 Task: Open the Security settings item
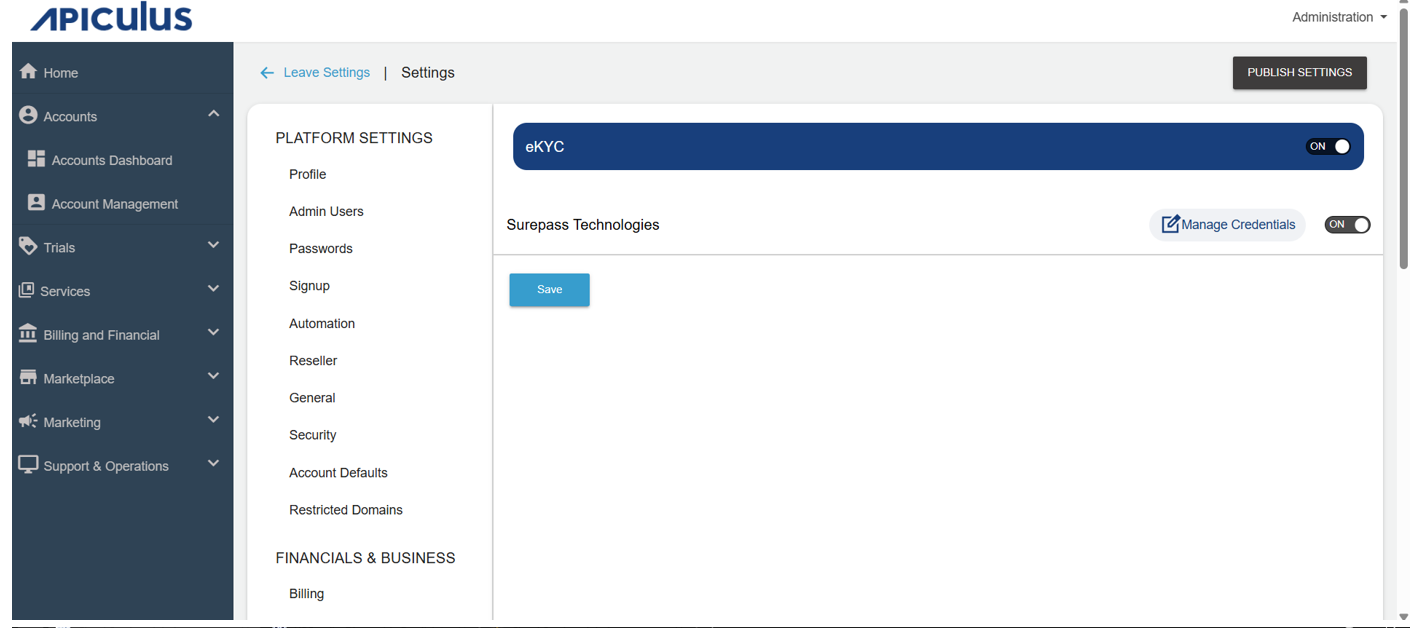pyautogui.click(x=312, y=435)
